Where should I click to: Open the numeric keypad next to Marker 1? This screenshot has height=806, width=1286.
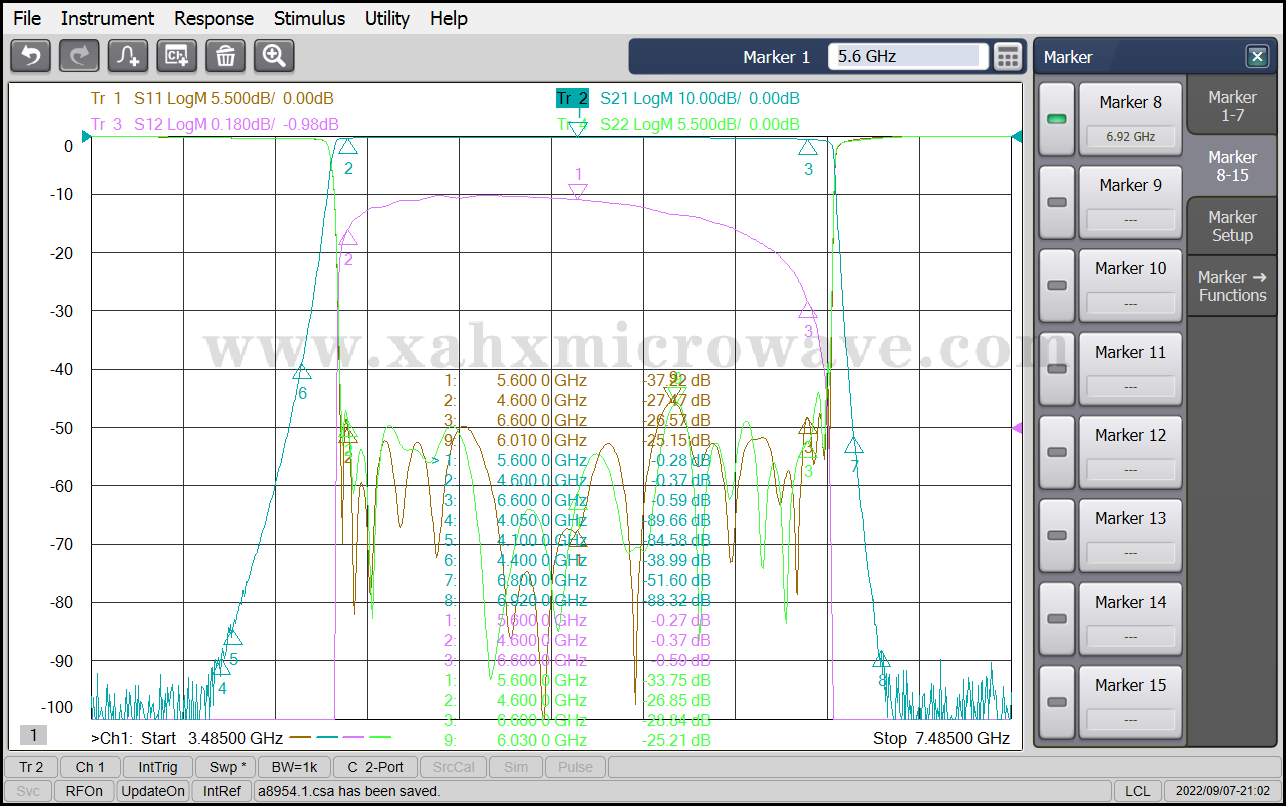(1008, 57)
